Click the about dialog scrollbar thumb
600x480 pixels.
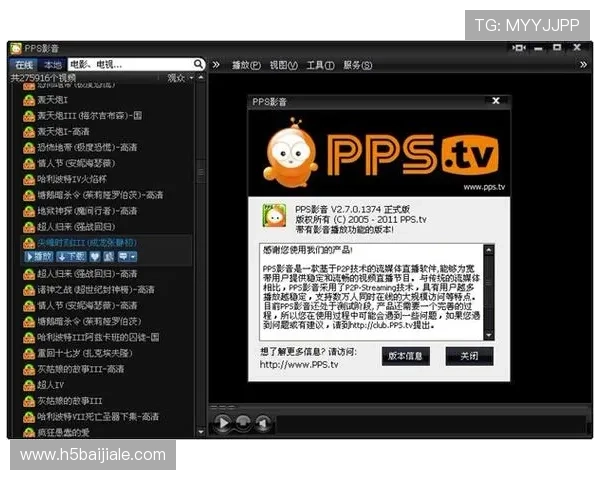(x=489, y=283)
